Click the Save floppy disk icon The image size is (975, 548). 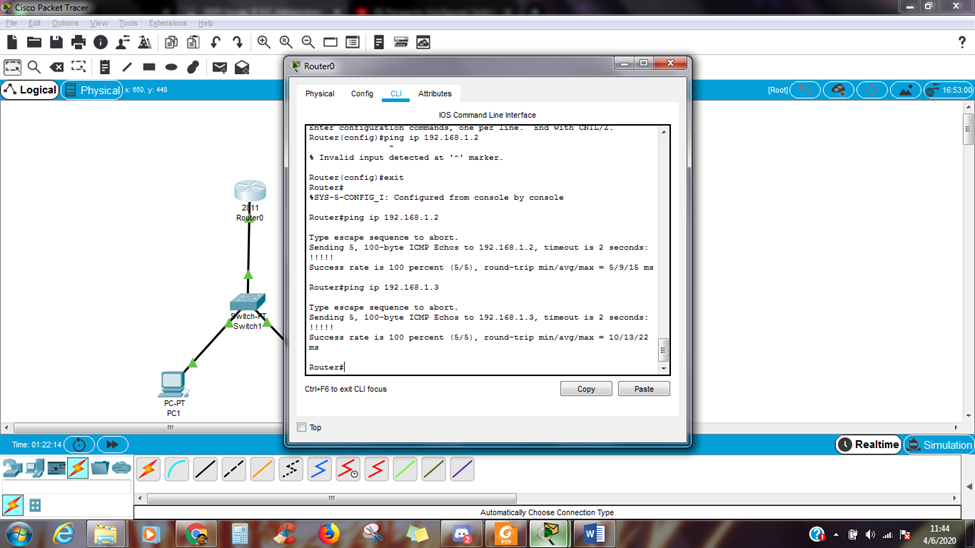pyautogui.click(x=56, y=42)
